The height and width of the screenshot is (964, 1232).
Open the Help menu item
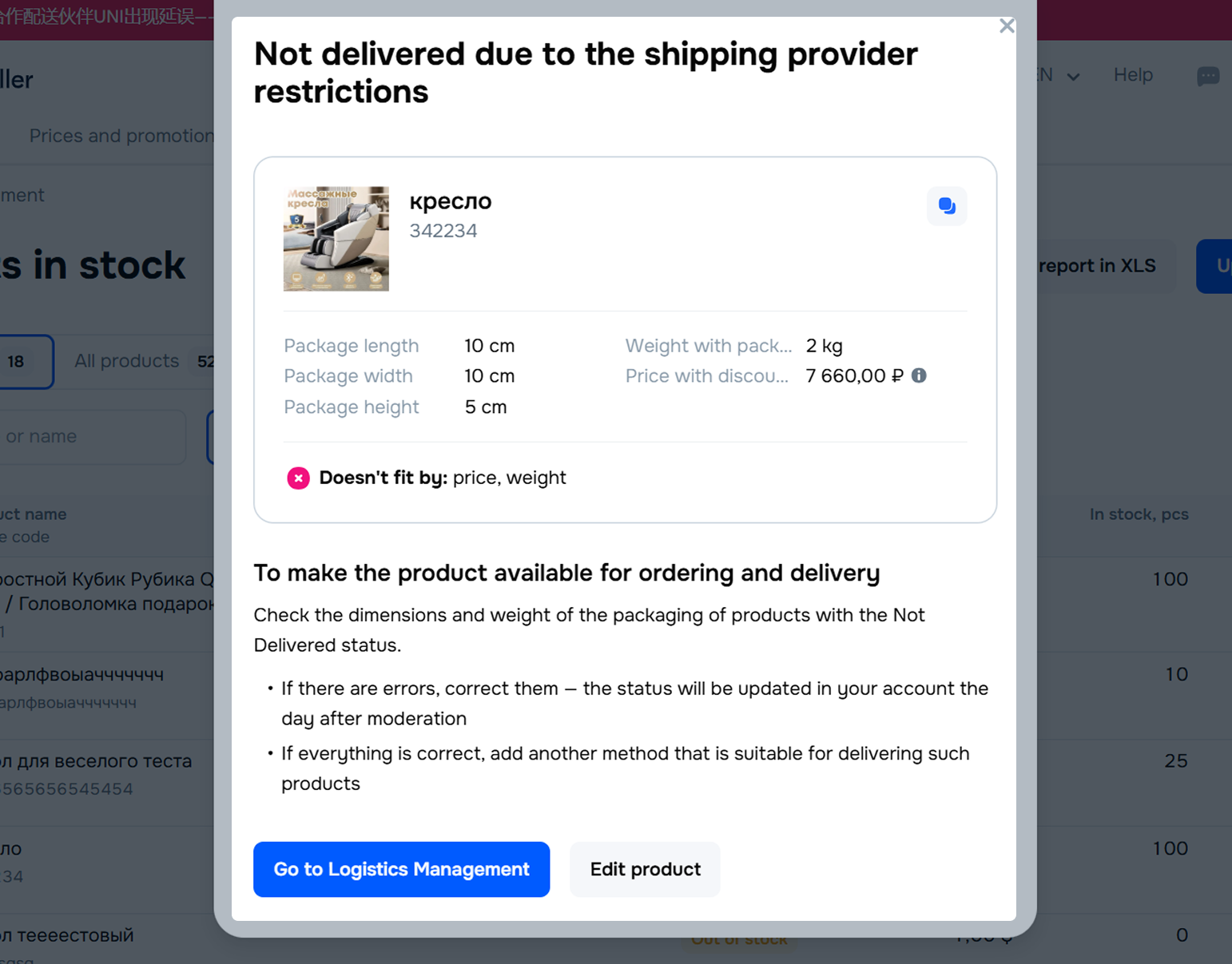[1133, 75]
